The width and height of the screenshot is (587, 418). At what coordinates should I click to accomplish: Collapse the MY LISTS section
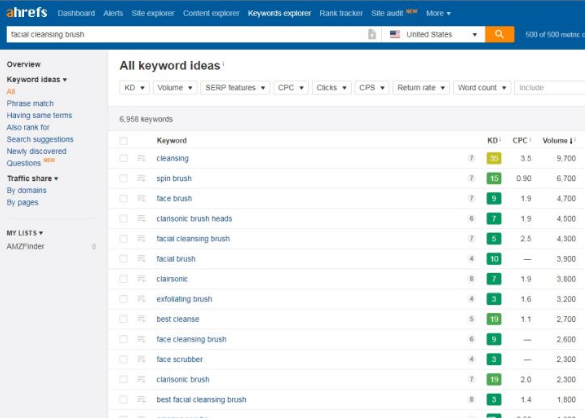coord(24,233)
